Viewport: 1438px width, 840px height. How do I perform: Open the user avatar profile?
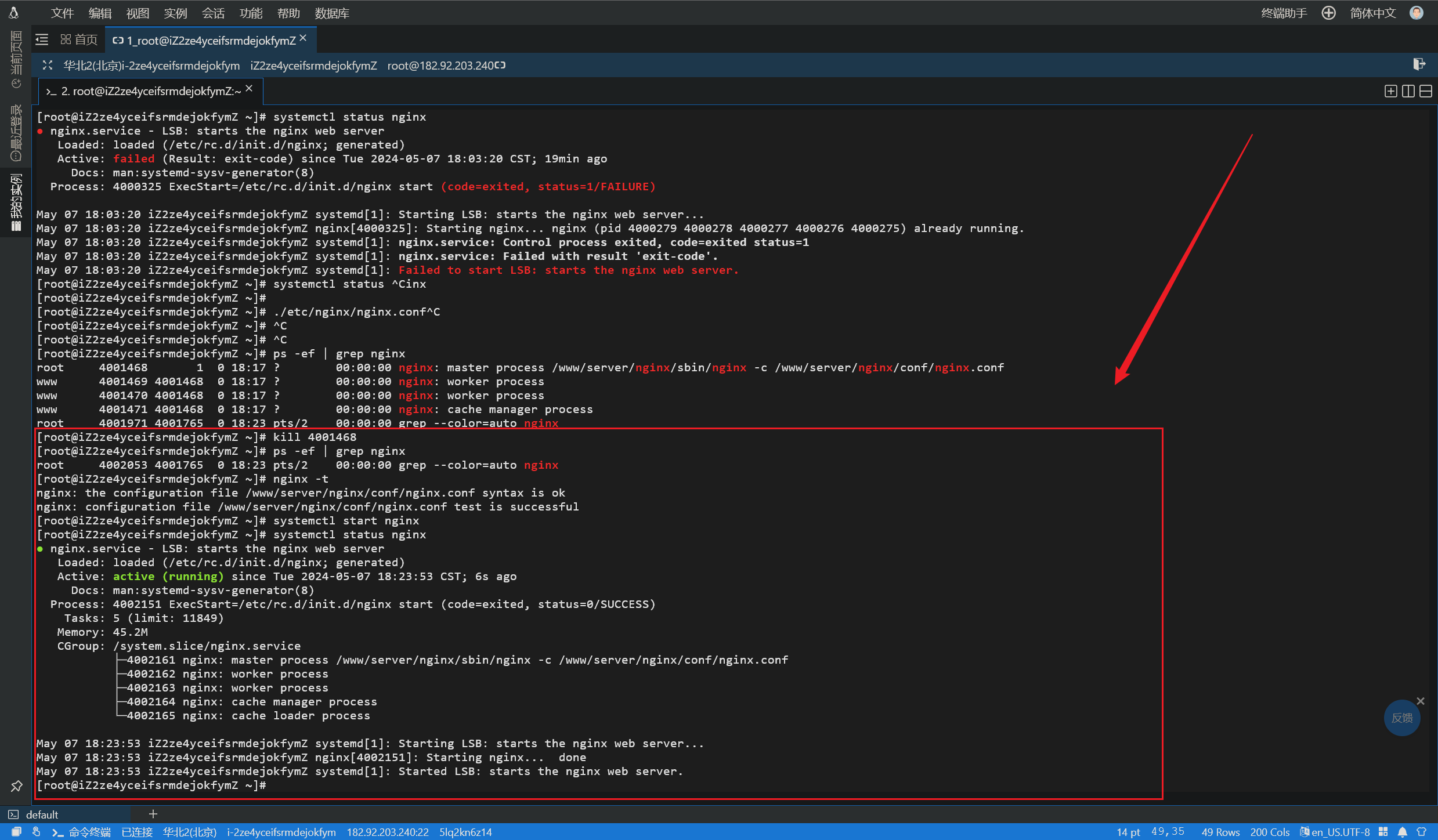[x=1417, y=13]
